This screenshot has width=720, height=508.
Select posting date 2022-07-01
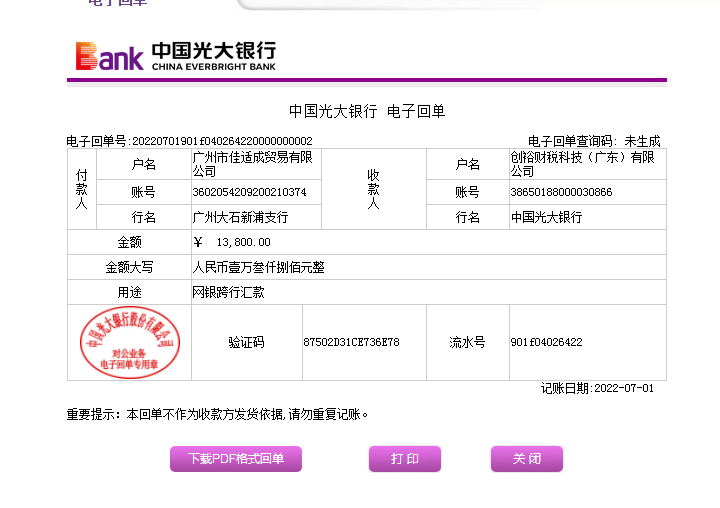624,388
